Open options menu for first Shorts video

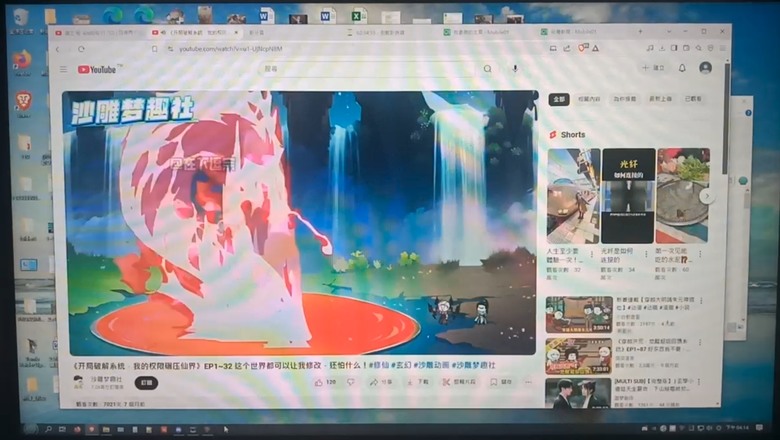[592, 254]
